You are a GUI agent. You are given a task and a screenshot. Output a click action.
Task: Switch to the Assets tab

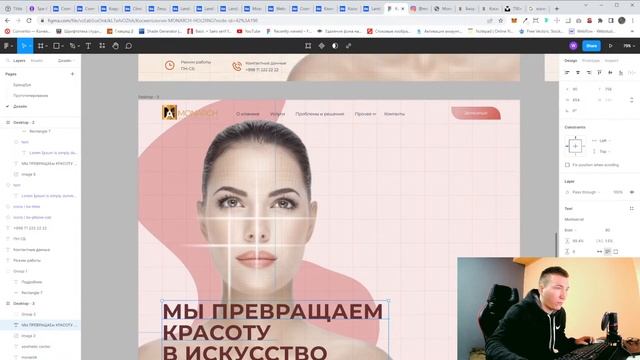click(37, 60)
